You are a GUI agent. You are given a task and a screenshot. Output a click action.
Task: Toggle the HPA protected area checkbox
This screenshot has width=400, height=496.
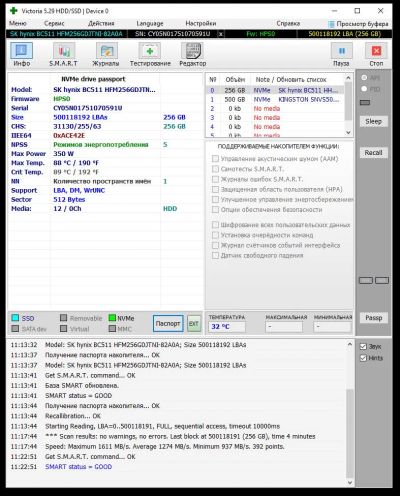coord(215,189)
